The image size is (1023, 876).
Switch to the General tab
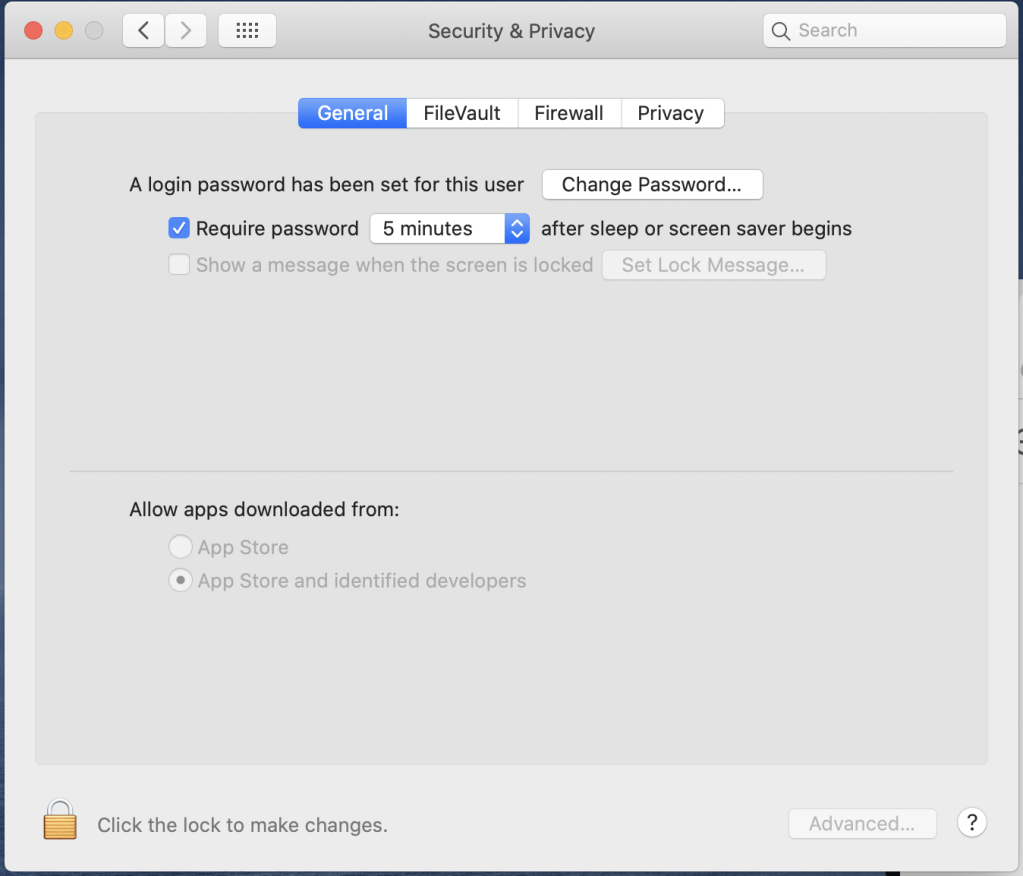(x=352, y=113)
